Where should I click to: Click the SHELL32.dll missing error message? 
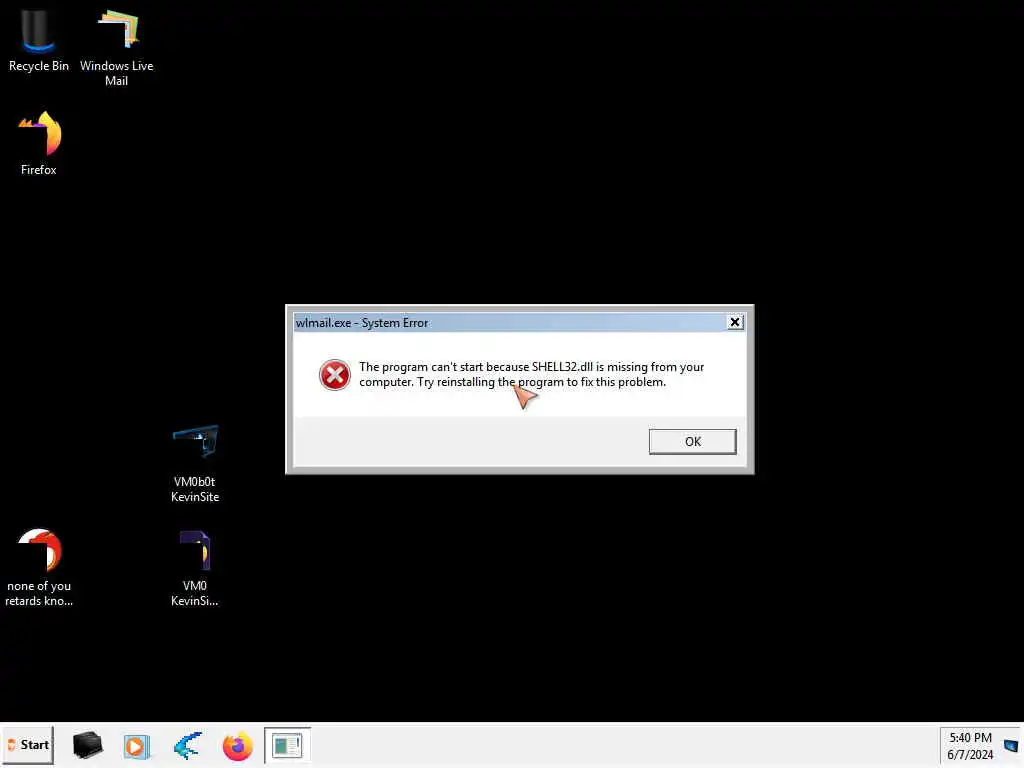(x=532, y=374)
